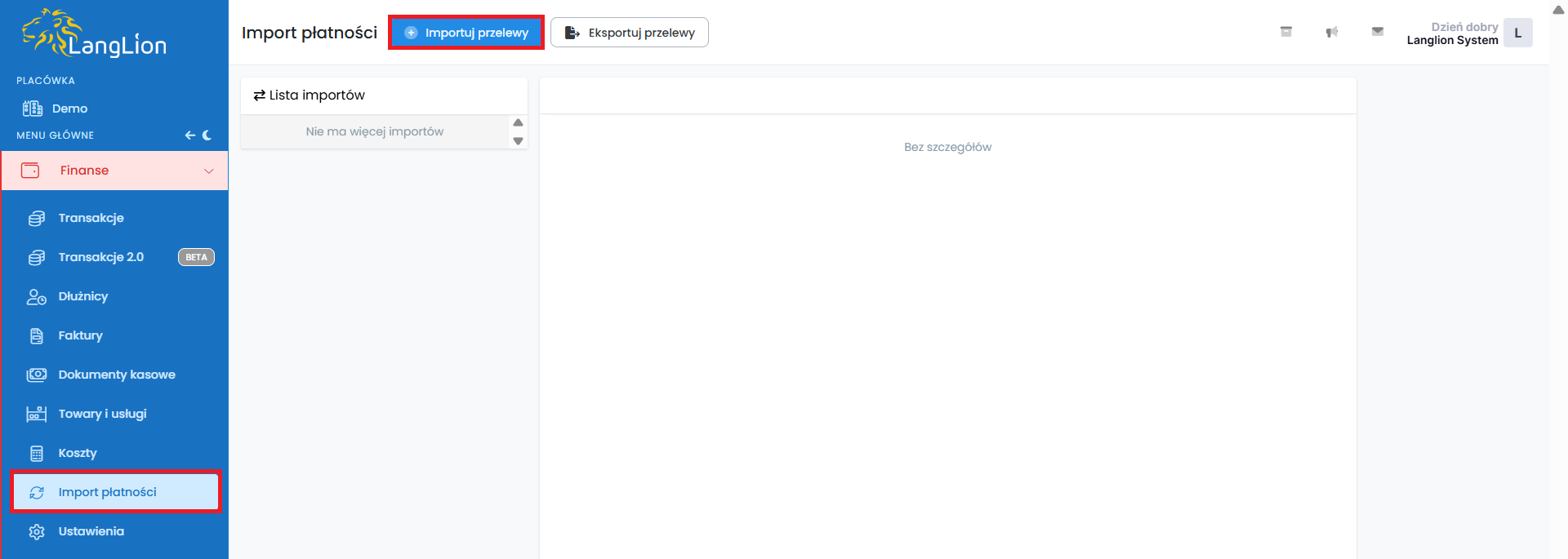The width and height of the screenshot is (1568, 559).
Task: Open Faktury in sidebar
Action: pos(80,335)
